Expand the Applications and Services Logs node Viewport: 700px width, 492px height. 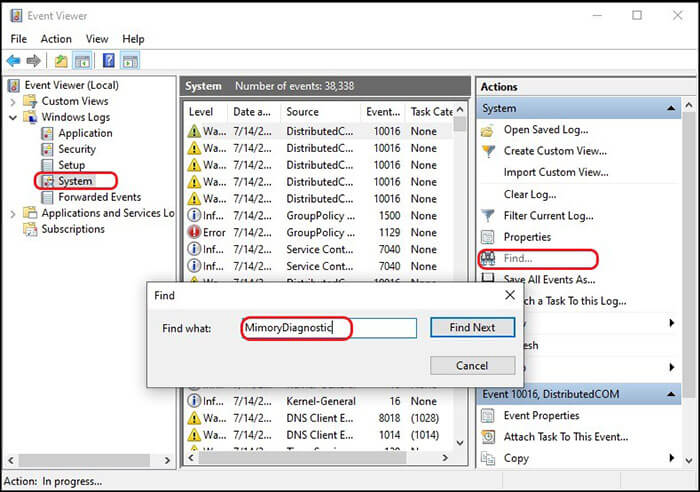pyautogui.click(x=13, y=214)
